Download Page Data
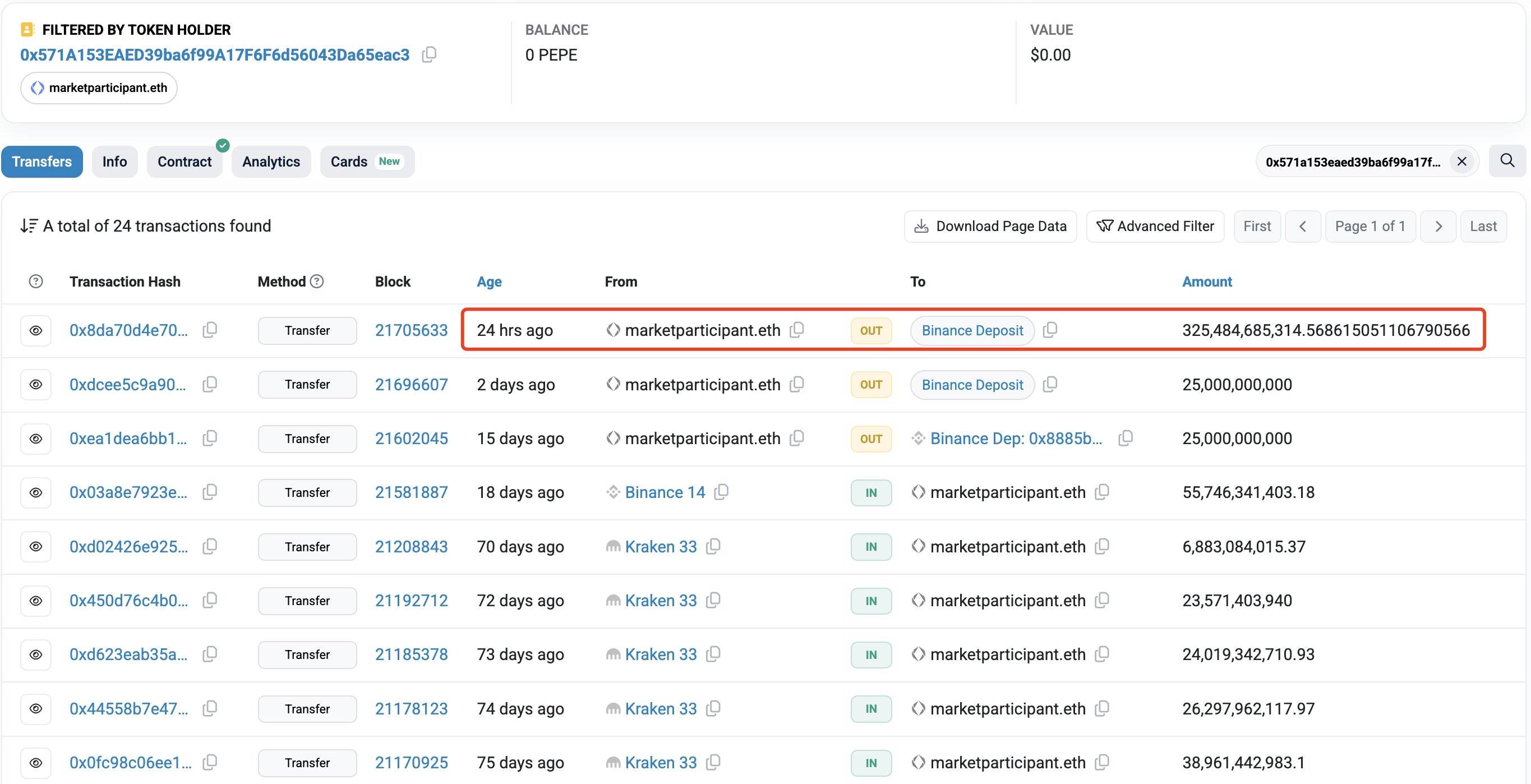Image resolution: width=1531 pixels, height=784 pixels. tap(990, 227)
